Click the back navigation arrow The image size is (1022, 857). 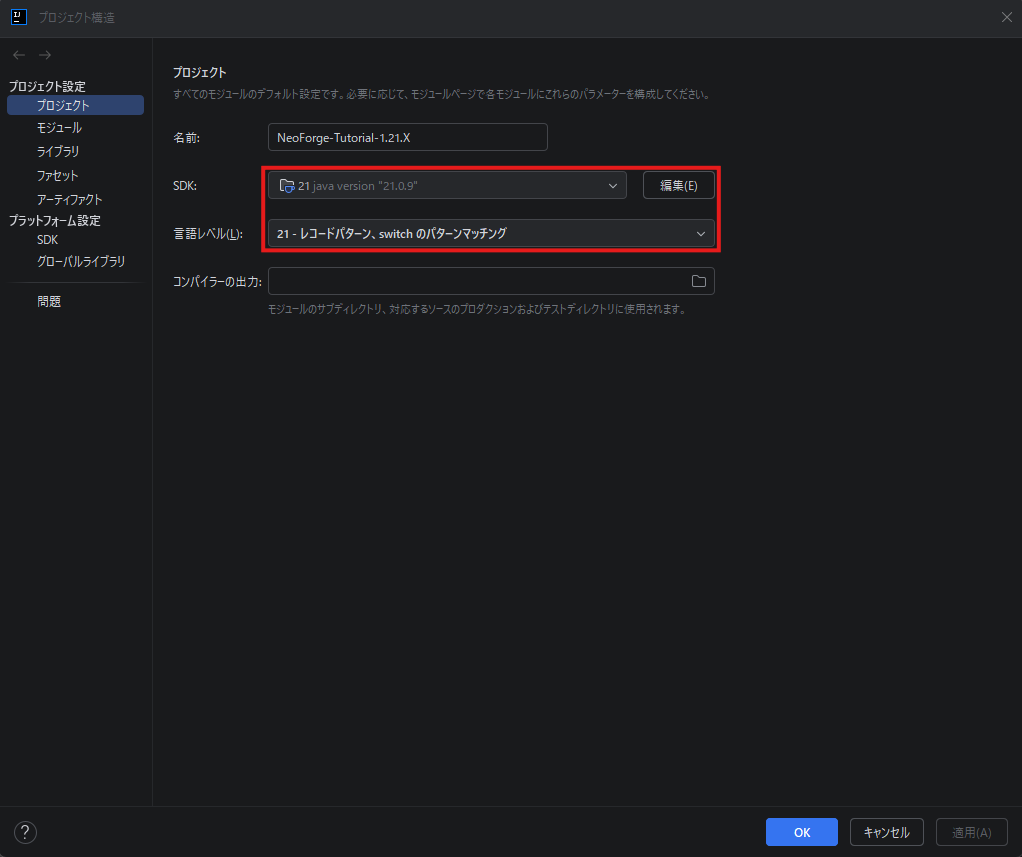[19, 55]
